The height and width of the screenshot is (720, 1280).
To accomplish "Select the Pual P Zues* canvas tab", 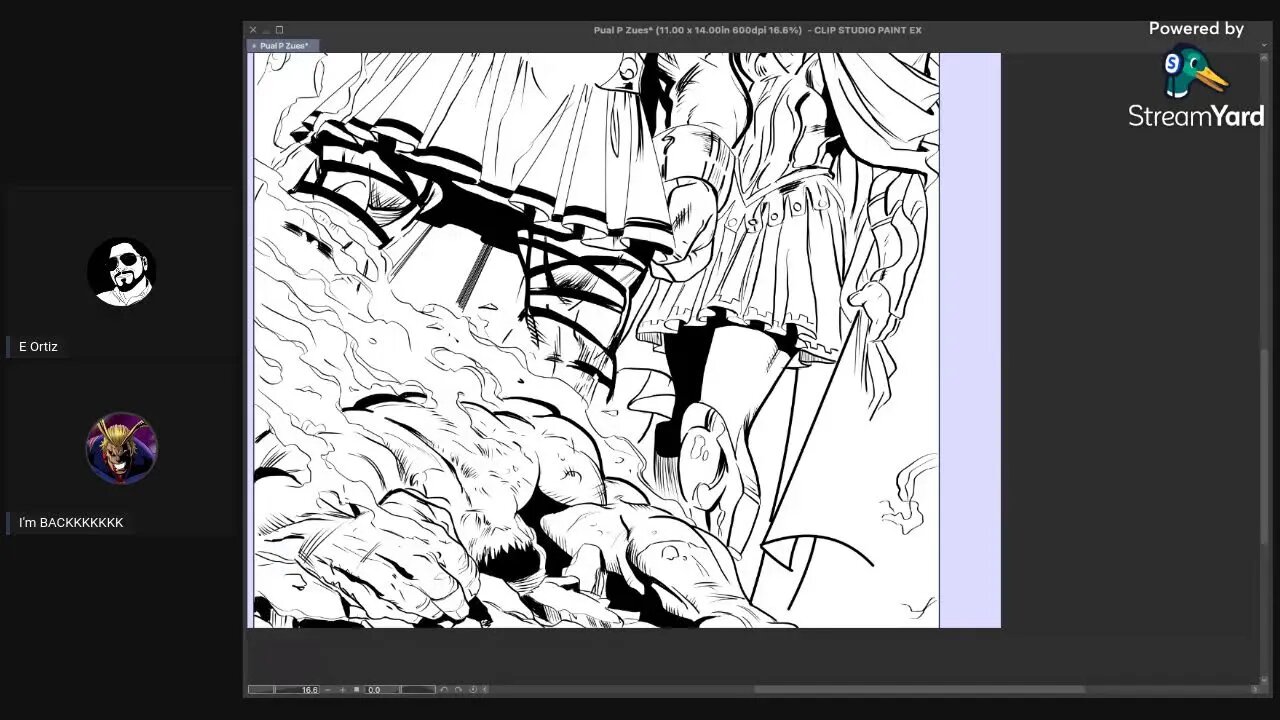I will (283, 46).
